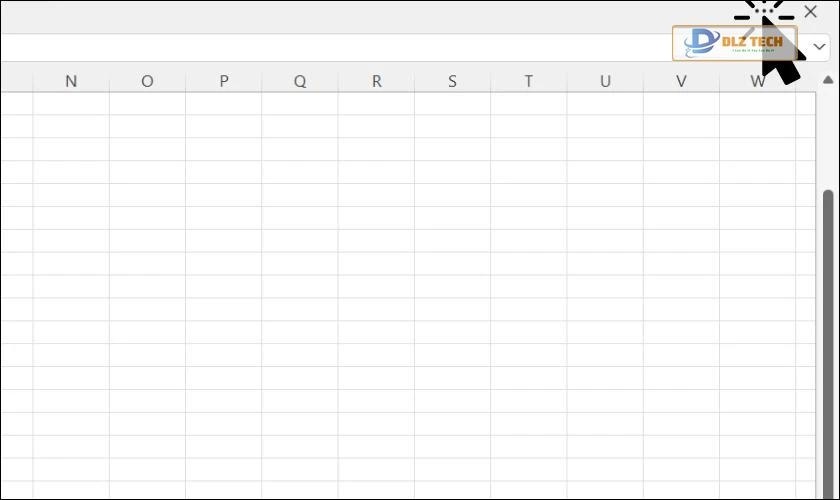The height and width of the screenshot is (500, 840).
Task: Select column Q header
Action: point(300,81)
